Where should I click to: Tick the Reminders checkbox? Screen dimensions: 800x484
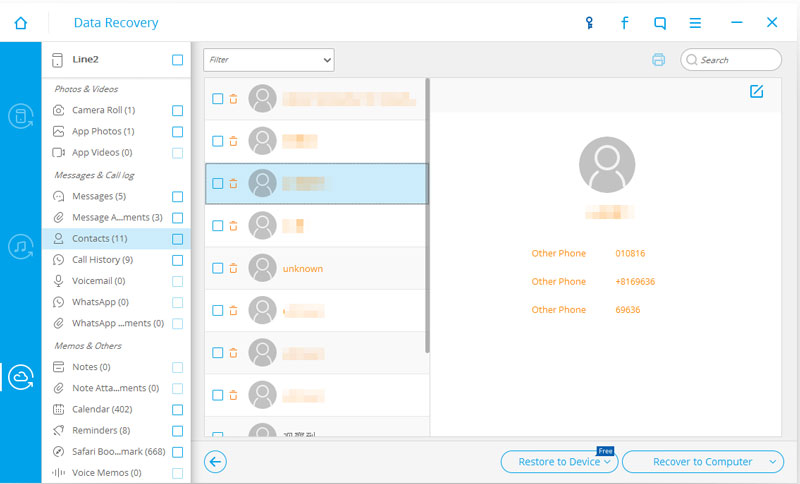pos(178,431)
